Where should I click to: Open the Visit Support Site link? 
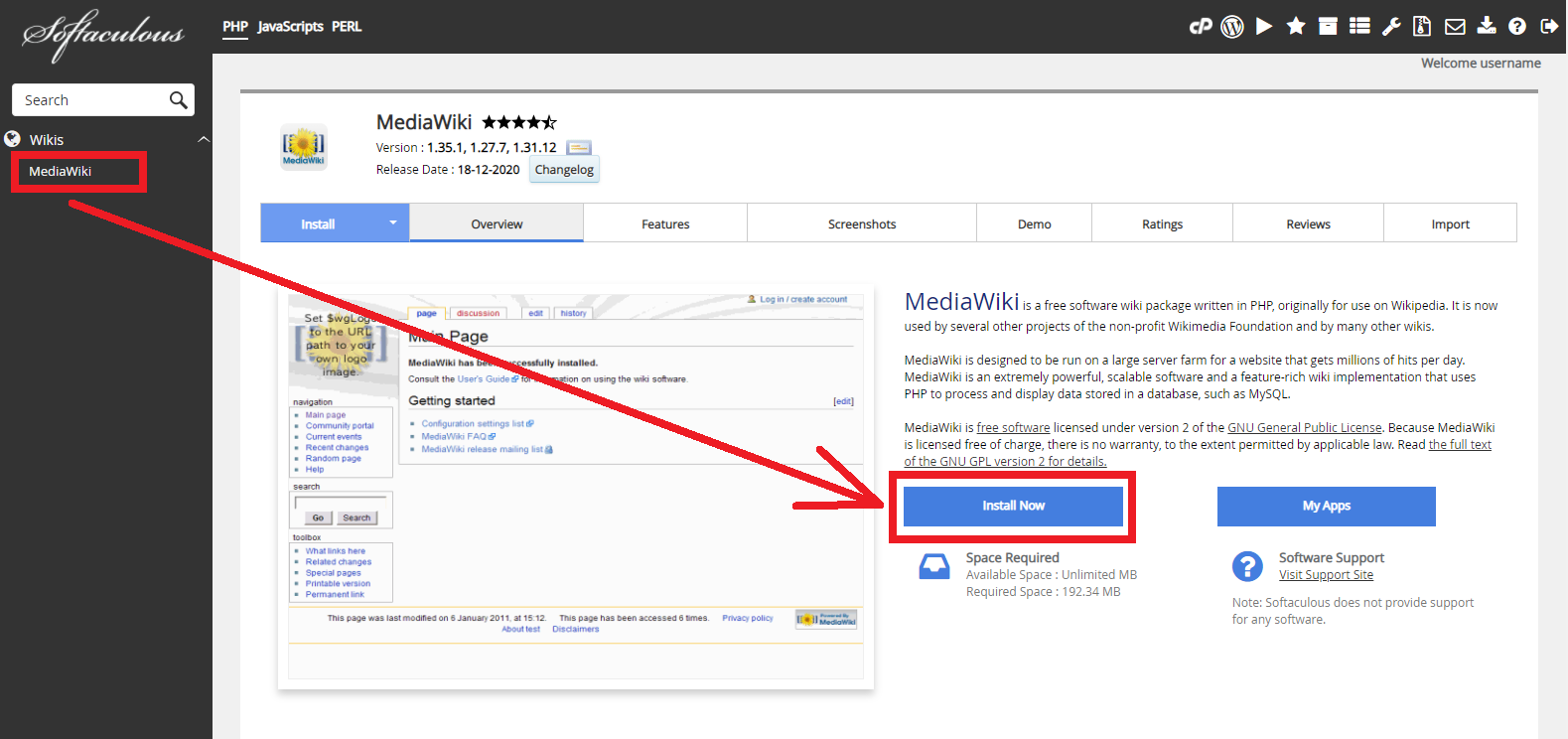pos(1326,575)
